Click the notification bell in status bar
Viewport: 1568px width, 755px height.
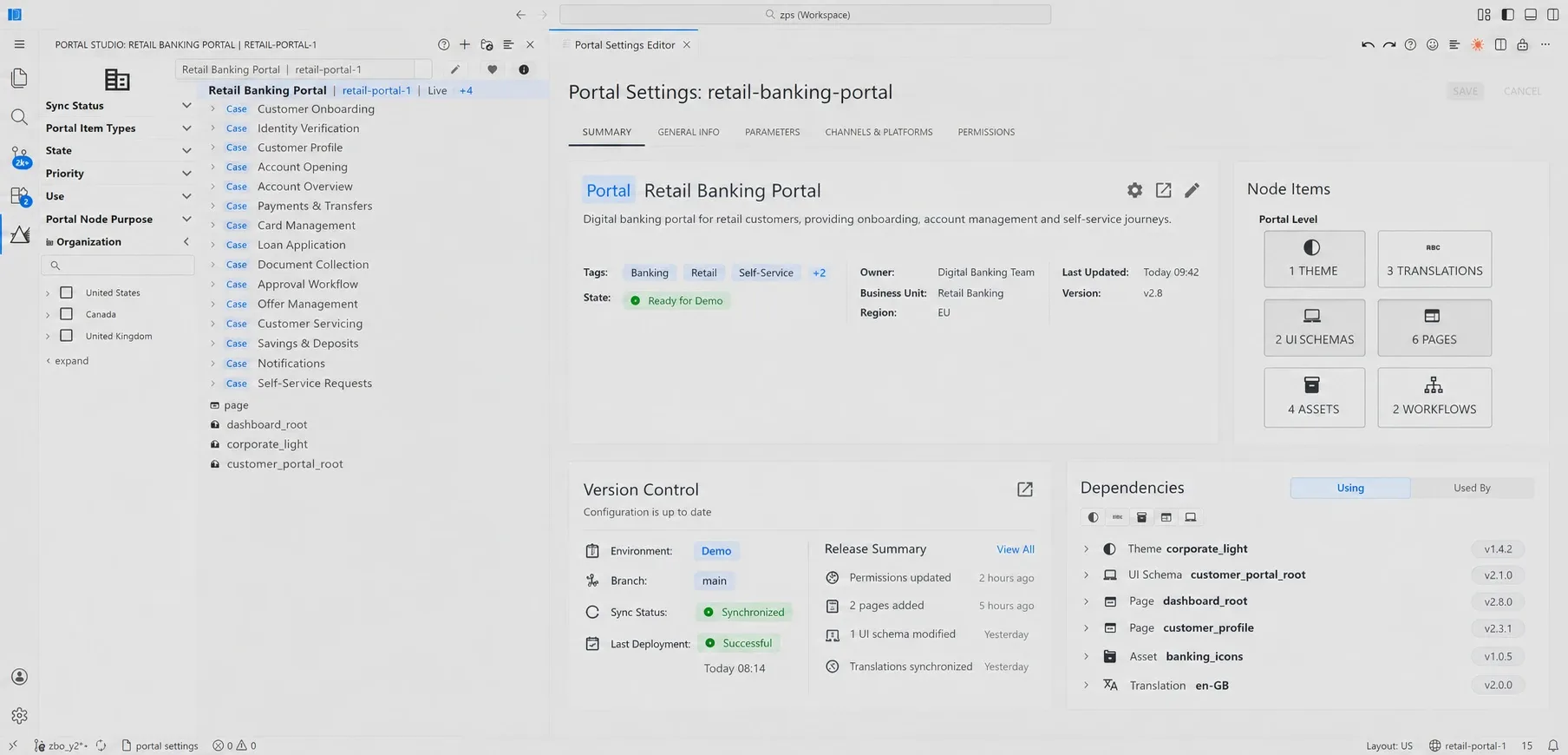(x=1552, y=745)
